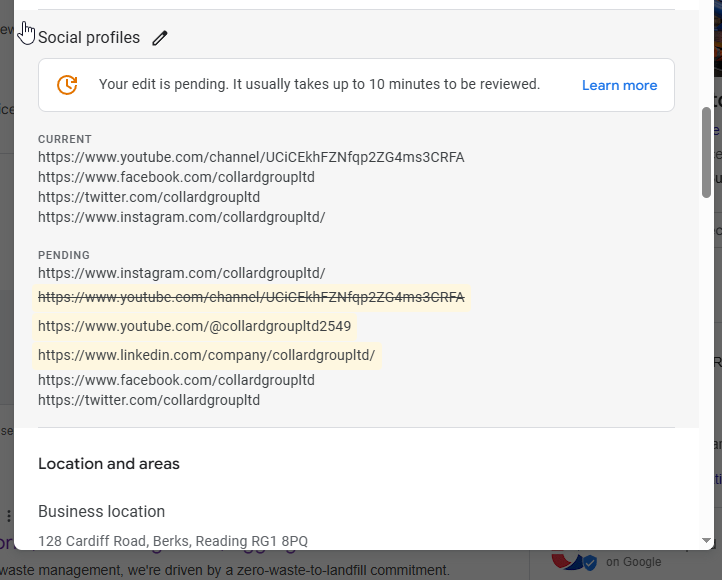Click the three-dot menu behind the dialog
722x580 pixels.
(8, 516)
